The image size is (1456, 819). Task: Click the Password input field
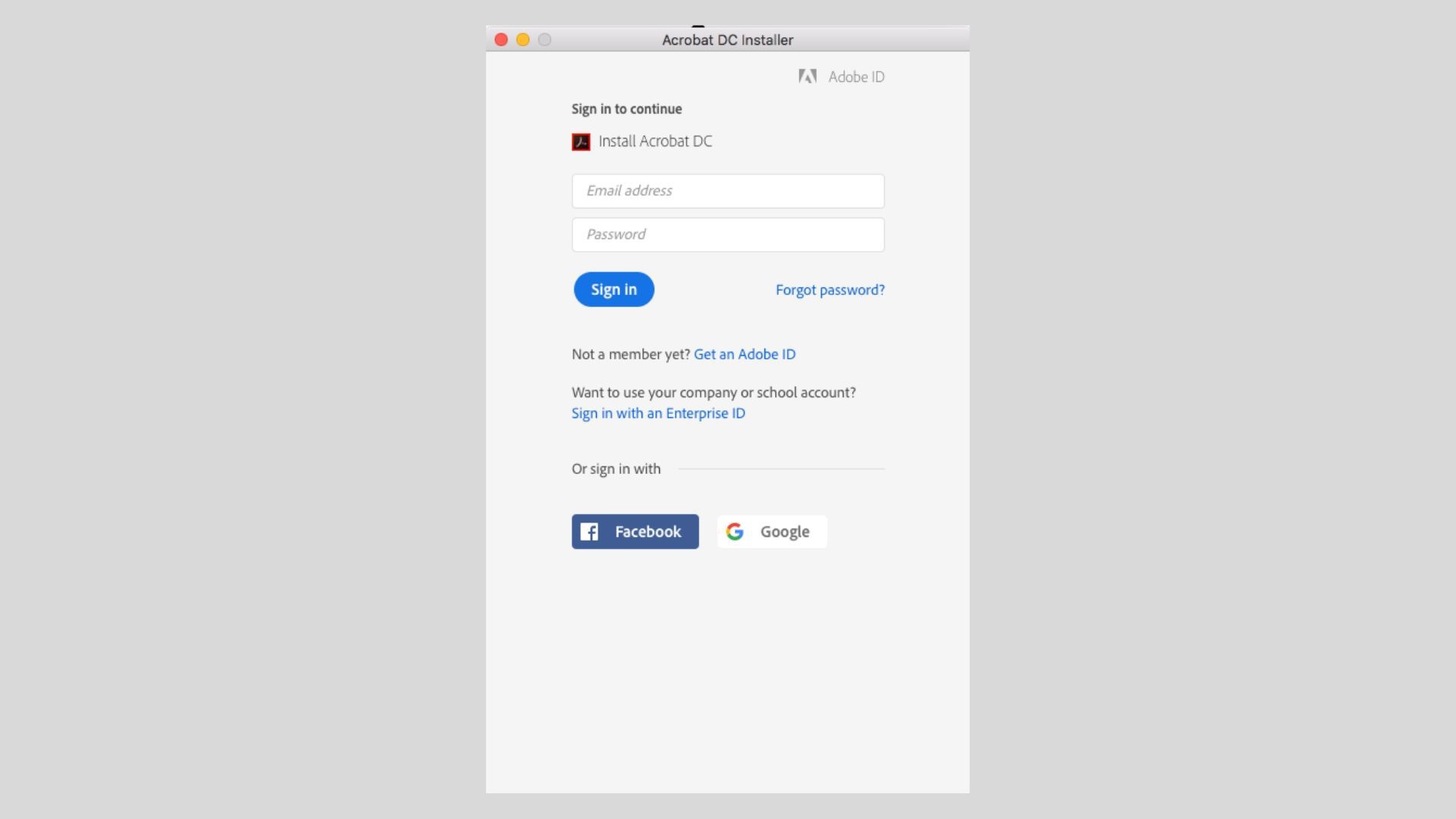727,234
